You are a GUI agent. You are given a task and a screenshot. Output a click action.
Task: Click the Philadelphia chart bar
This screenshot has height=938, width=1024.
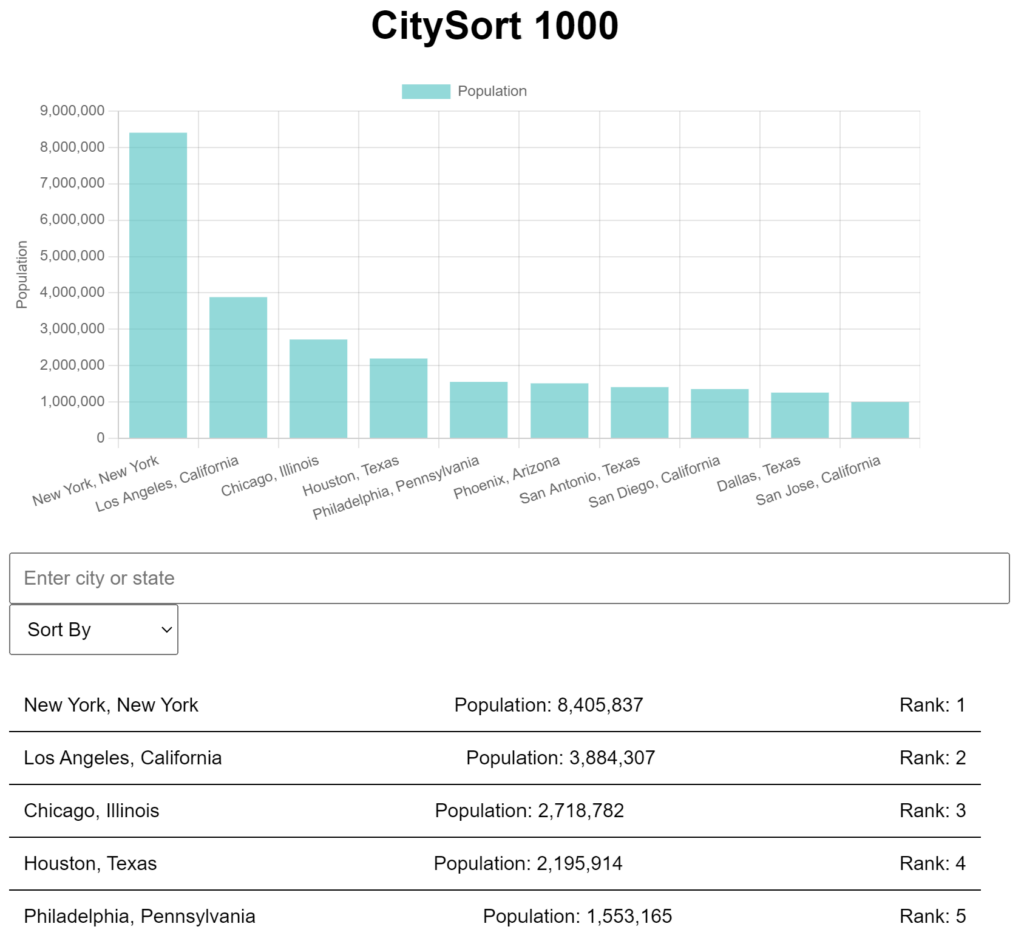point(479,410)
